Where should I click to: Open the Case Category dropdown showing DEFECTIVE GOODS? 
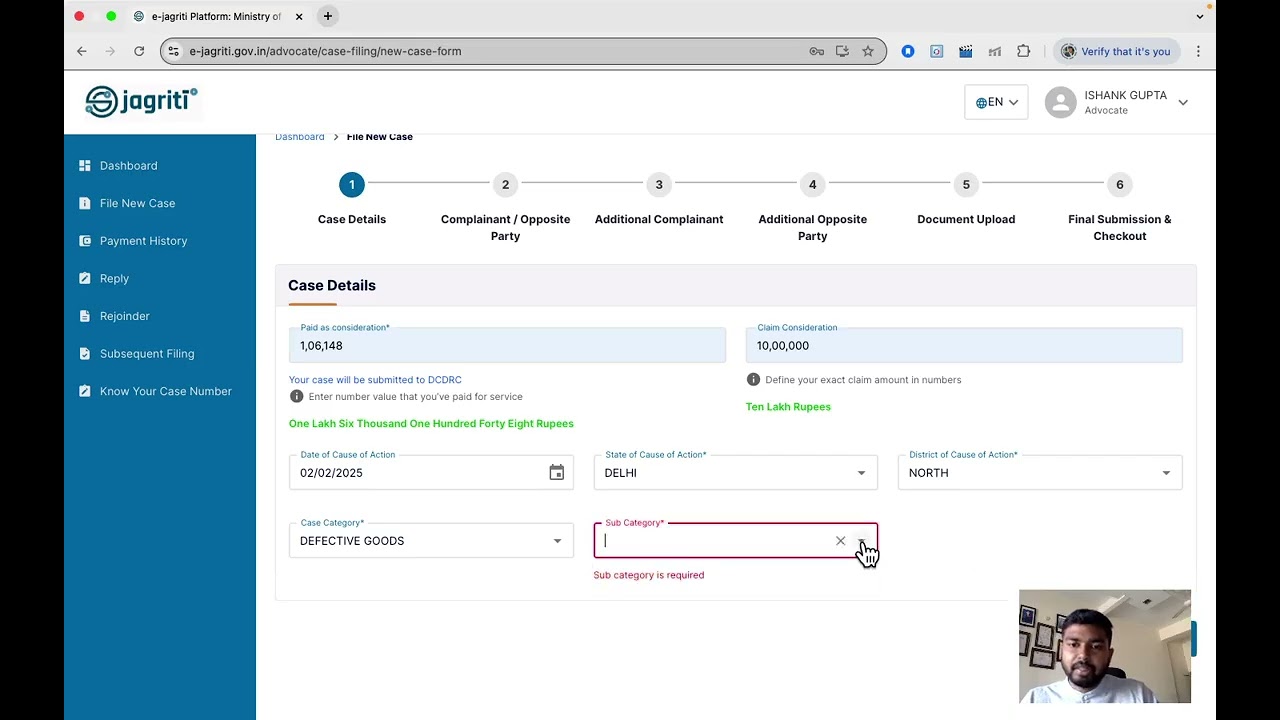(x=431, y=541)
